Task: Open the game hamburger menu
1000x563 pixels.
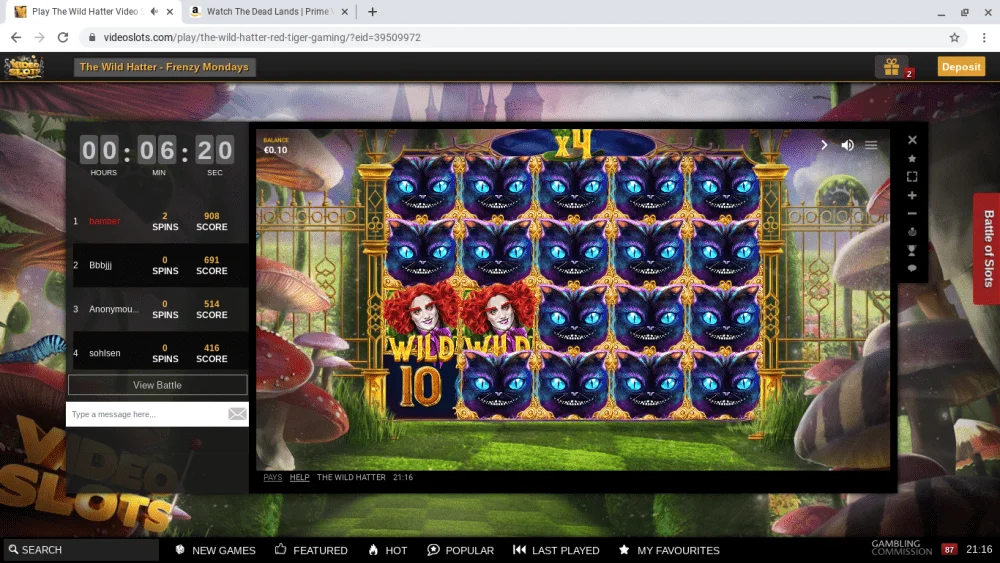Action: tap(871, 145)
